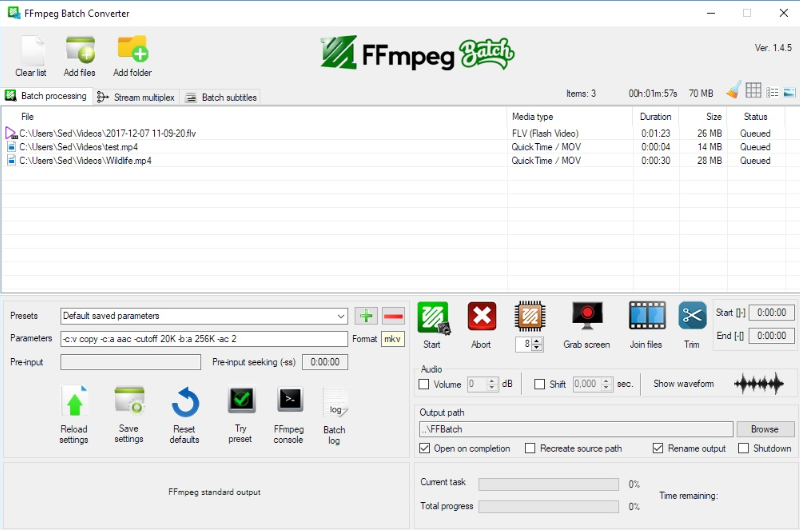Screen dimensions: 800x530
Task: Adjust the Shift seconds spinner
Action: coord(606,384)
